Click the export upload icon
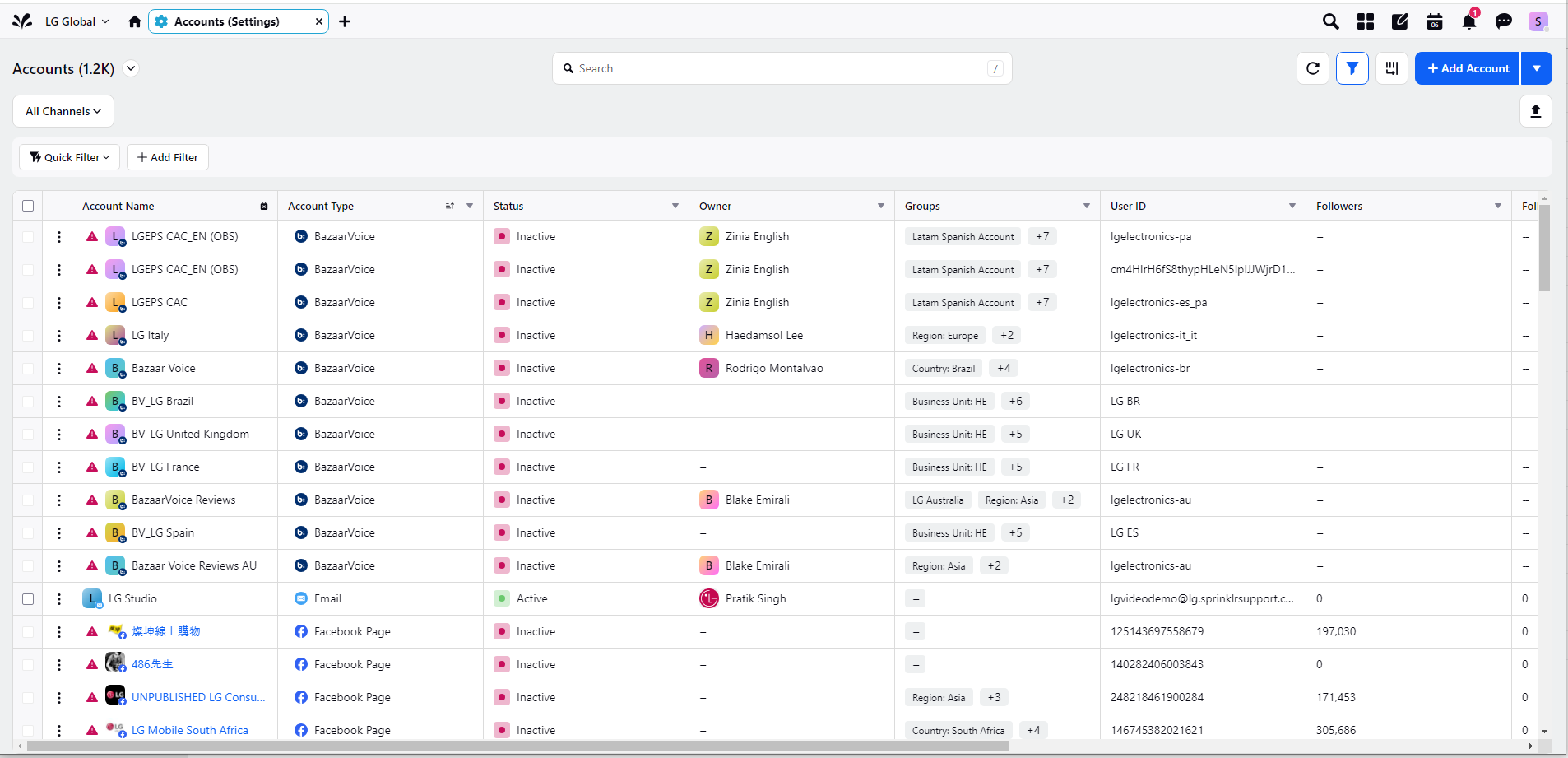 coord(1535,111)
